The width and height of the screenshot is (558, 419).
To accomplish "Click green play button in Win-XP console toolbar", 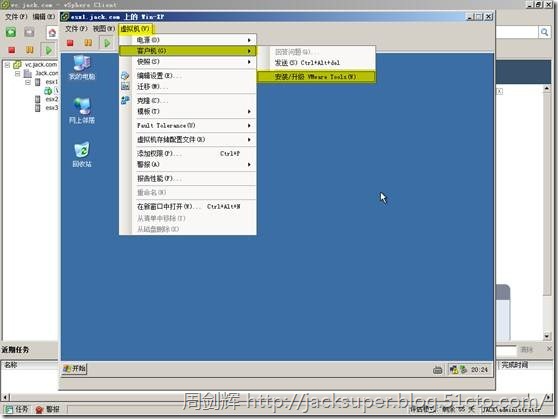I will pos(107,43).
